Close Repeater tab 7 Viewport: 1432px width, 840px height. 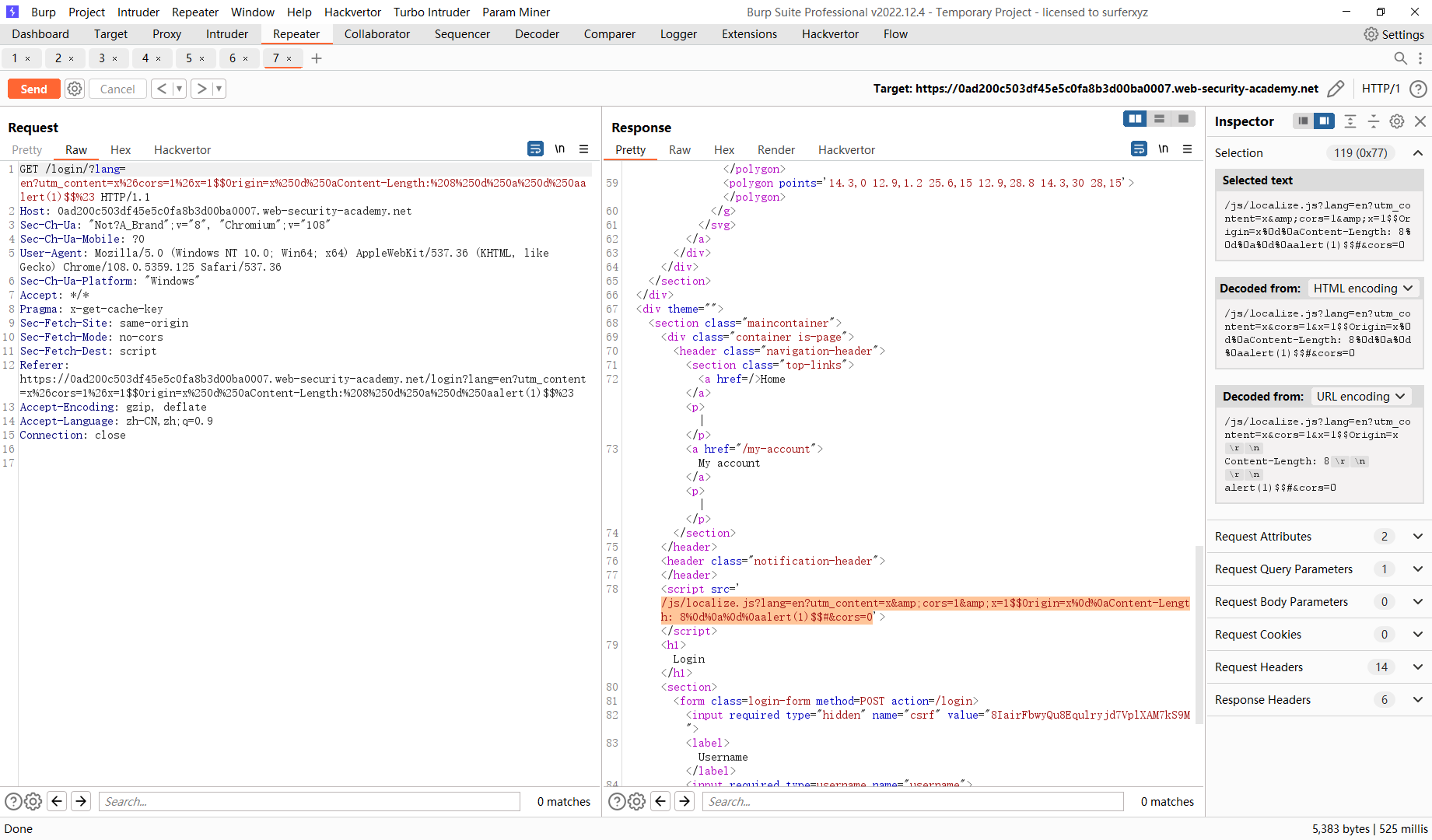pos(289,59)
